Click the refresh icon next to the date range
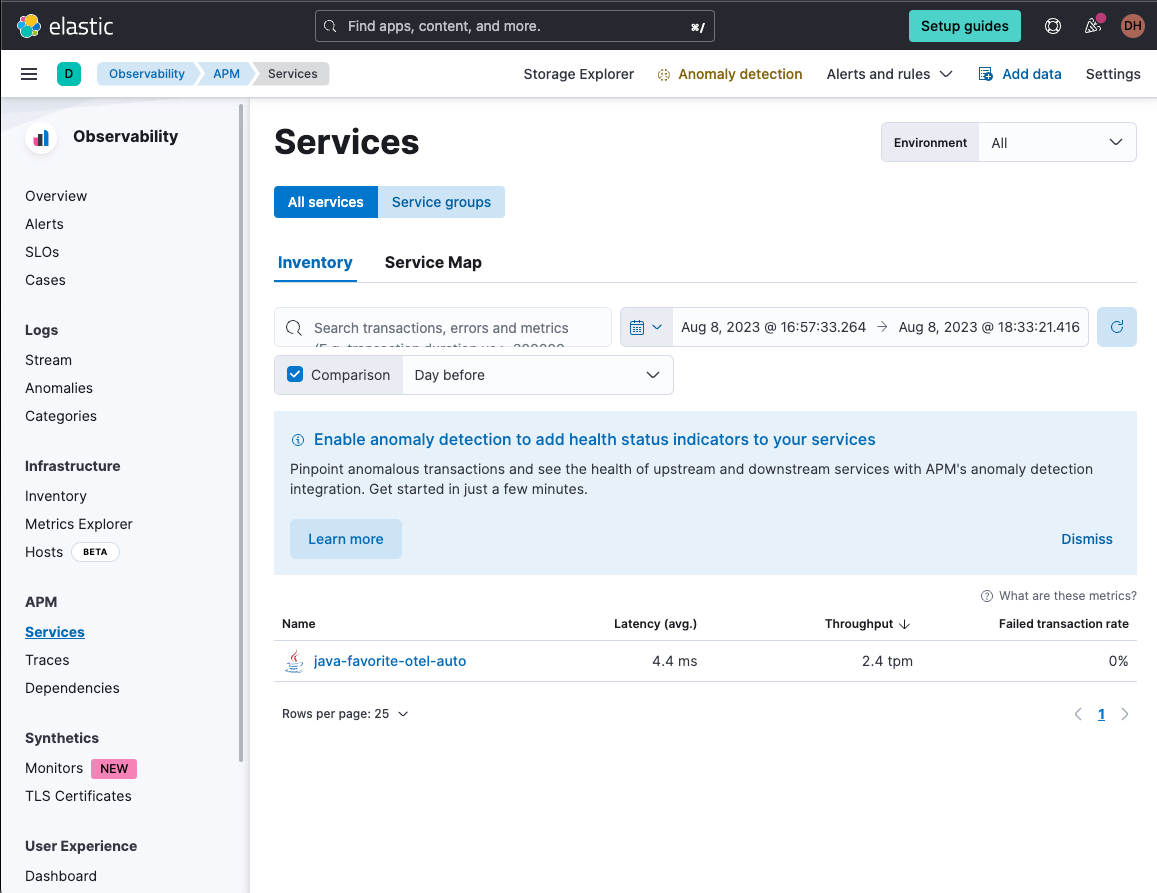The image size is (1157, 893). [x=1116, y=327]
